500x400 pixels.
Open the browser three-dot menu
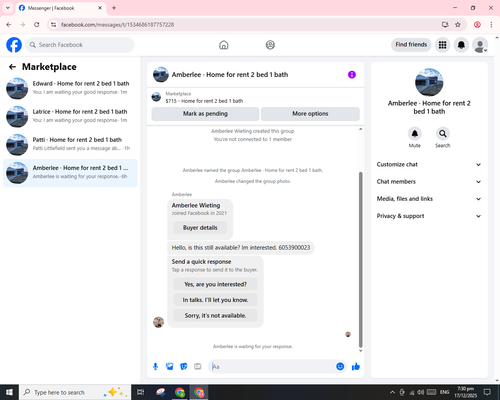point(491,25)
